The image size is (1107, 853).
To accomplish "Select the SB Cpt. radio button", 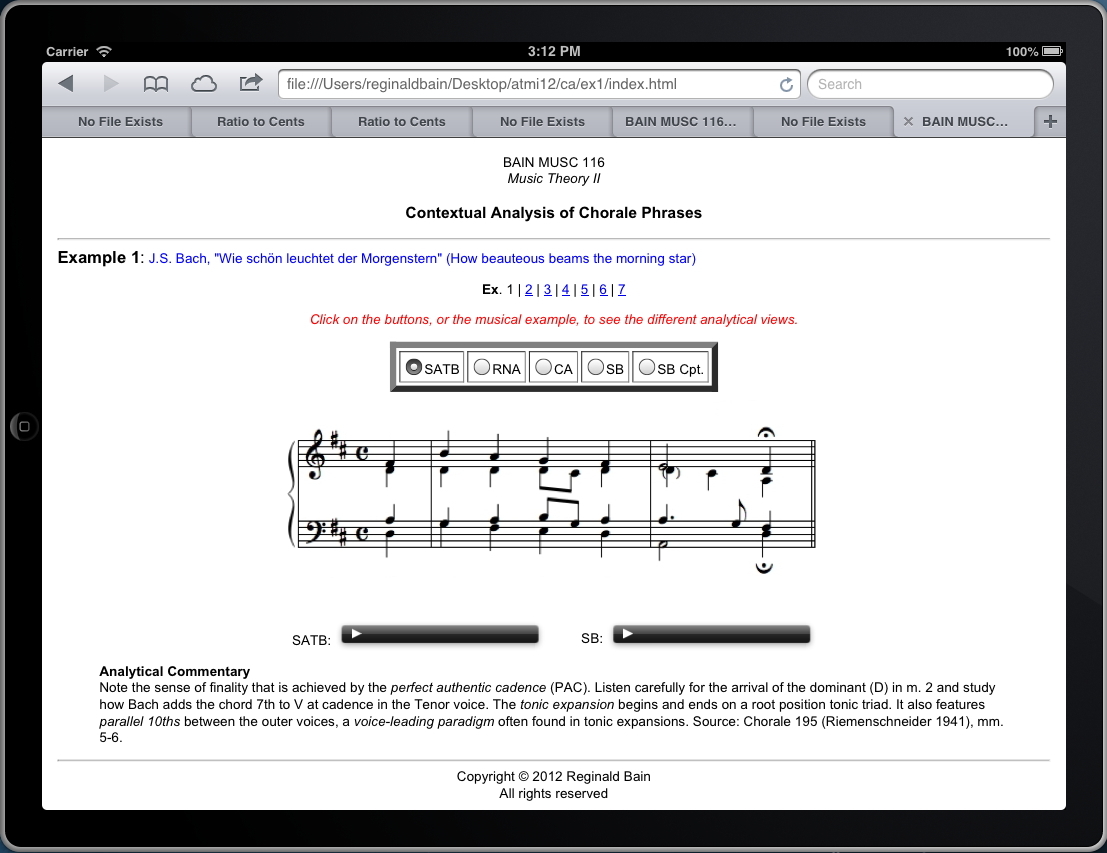I will coord(647,367).
